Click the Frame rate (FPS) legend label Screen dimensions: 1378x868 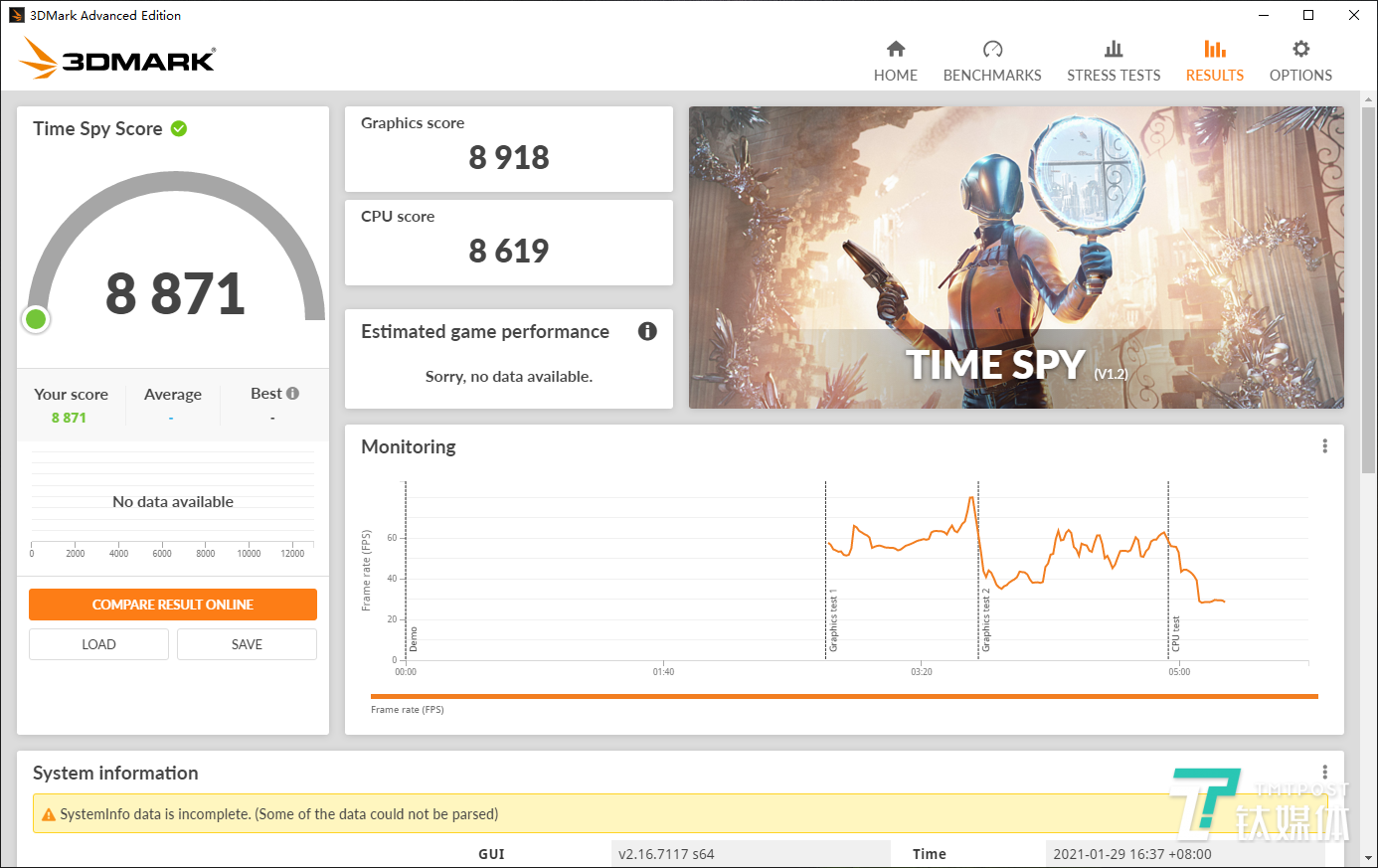[x=408, y=710]
